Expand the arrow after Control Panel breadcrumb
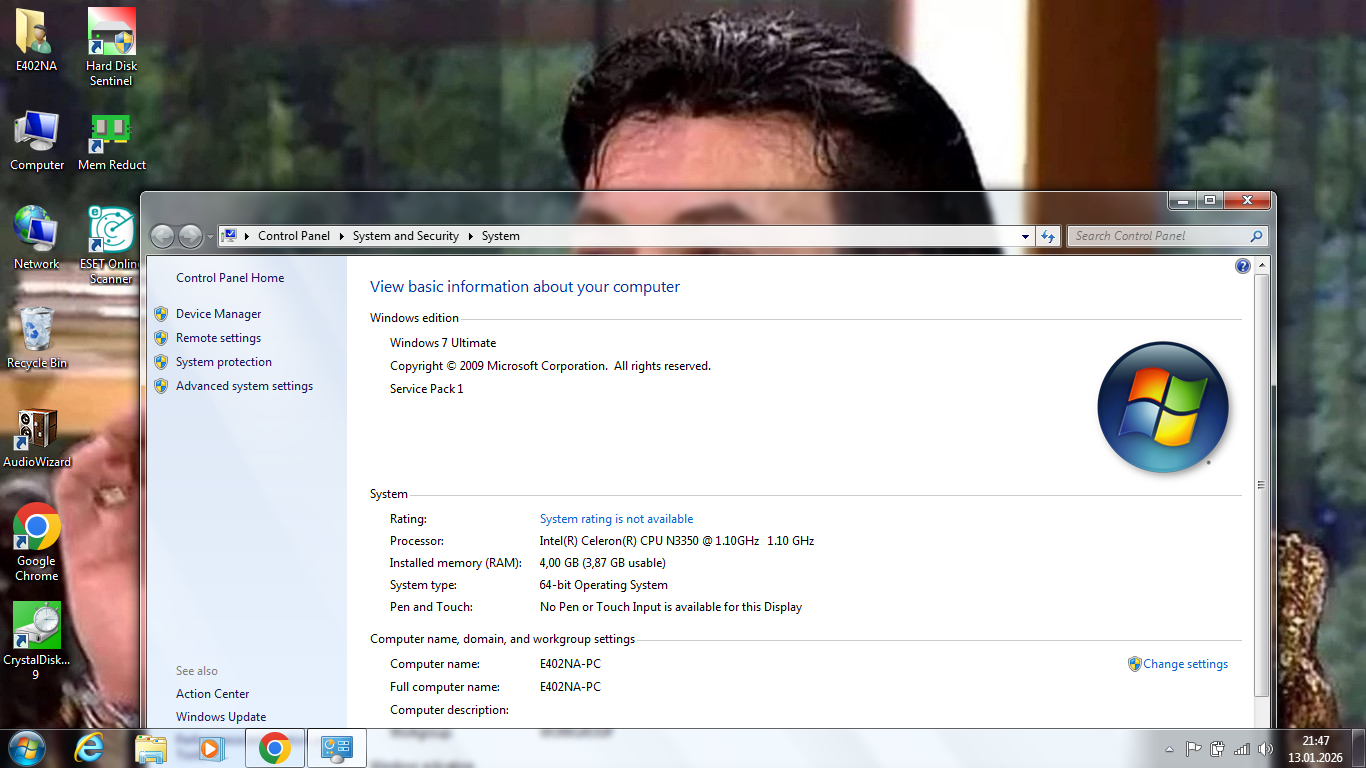Viewport: 1366px width, 768px height. click(x=342, y=236)
